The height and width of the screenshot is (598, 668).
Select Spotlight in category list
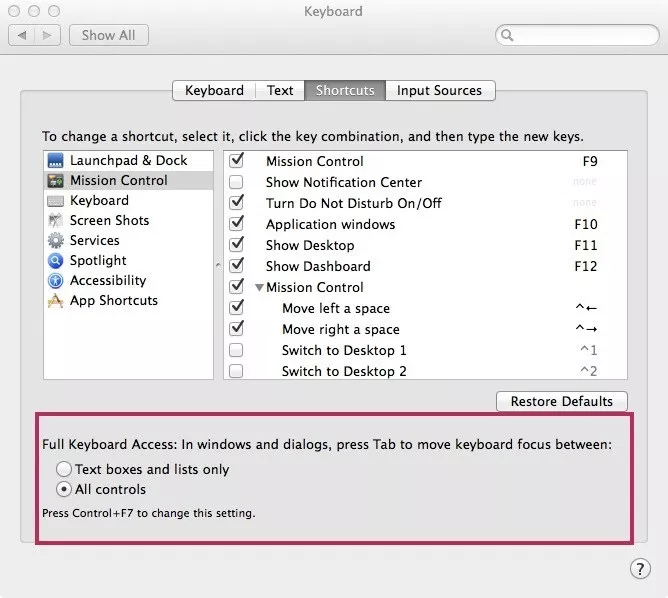(x=128, y=261)
